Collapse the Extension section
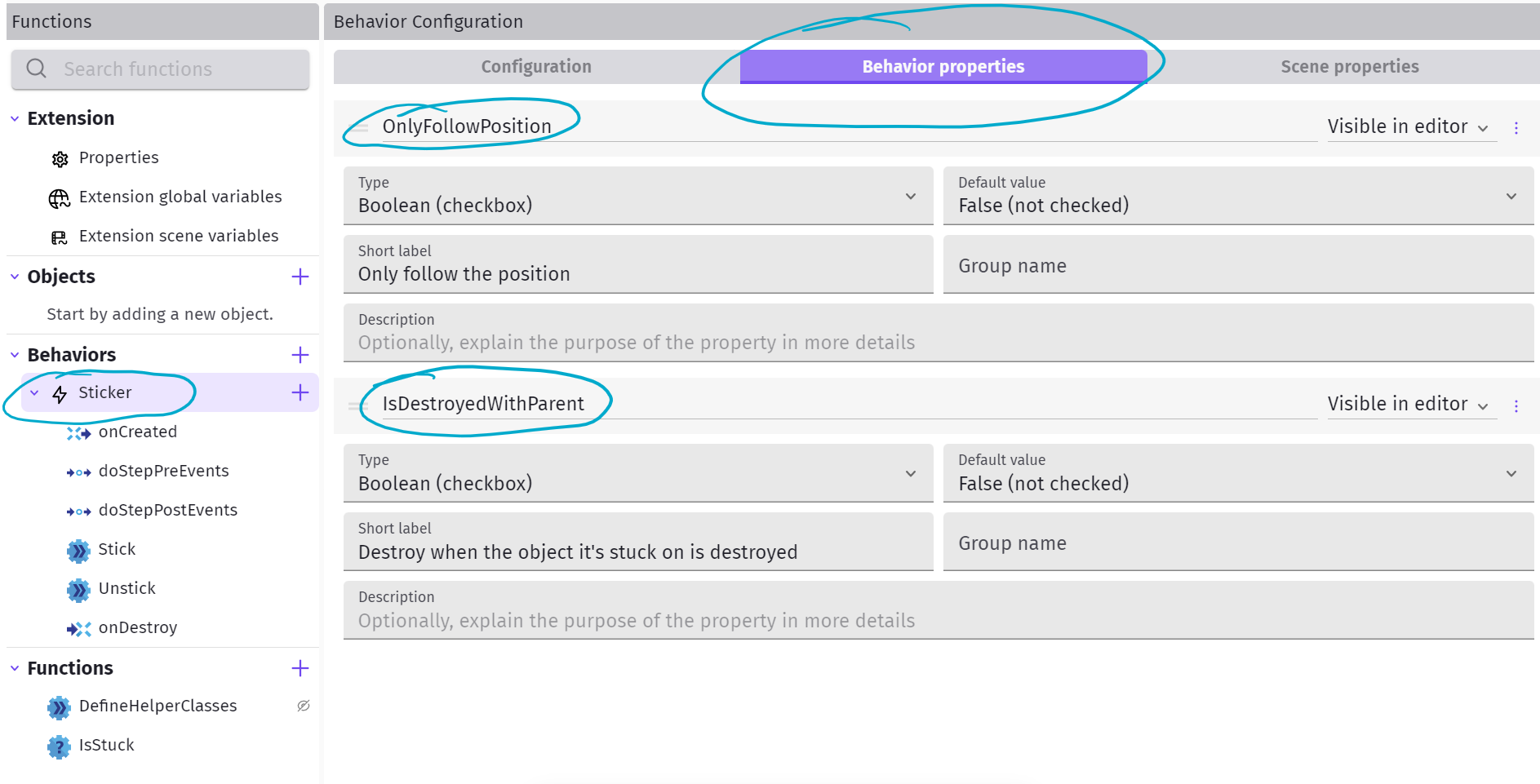This screenshot has height=784, width=1540. [15, 119]
